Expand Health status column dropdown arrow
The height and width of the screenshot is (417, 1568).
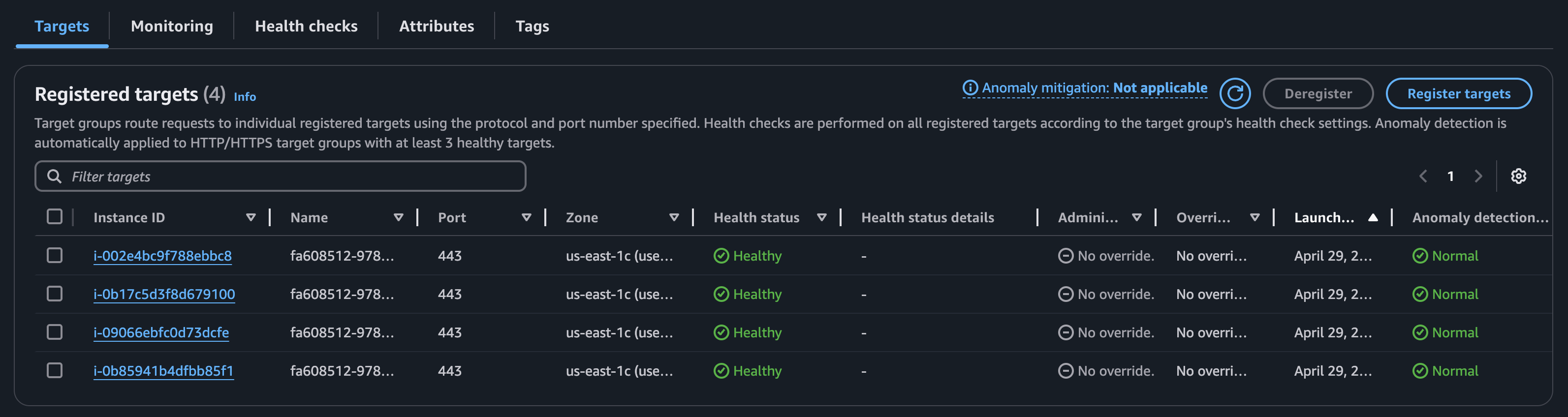(821, 218)
